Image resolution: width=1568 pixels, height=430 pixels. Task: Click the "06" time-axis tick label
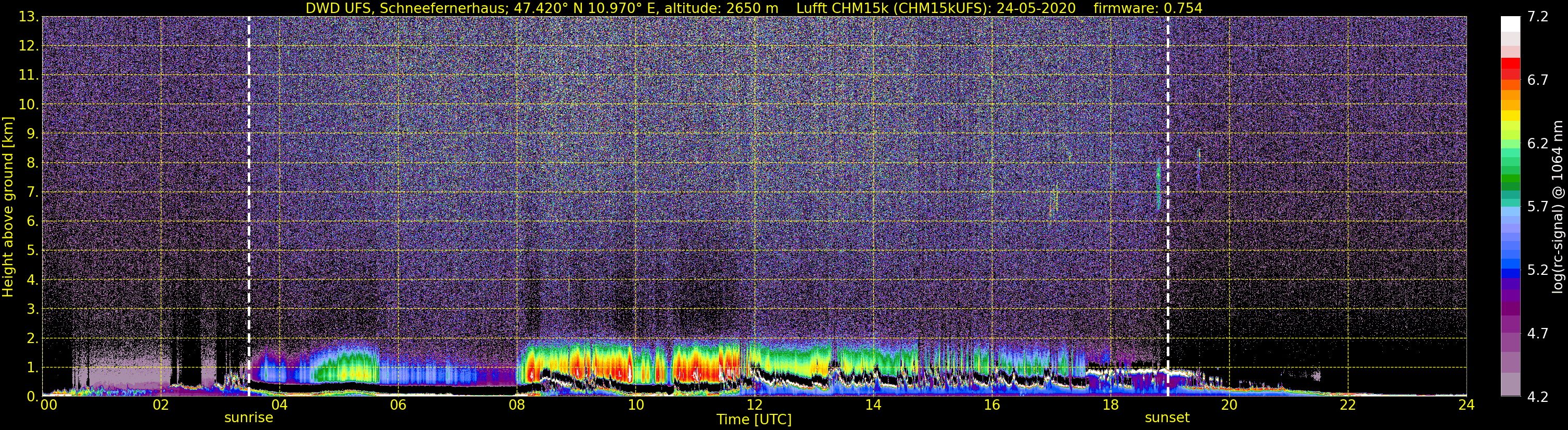pyautogui.click(x=398, y=406)
